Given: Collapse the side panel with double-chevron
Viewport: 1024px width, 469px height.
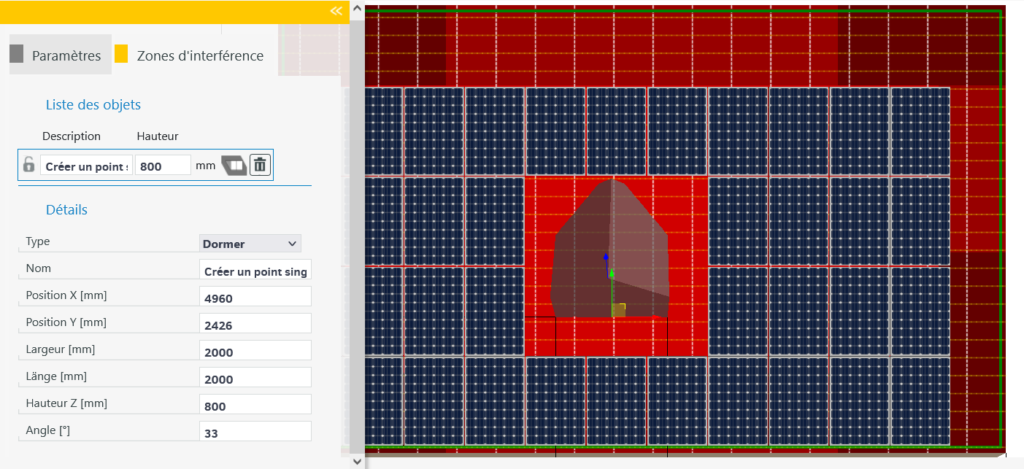Looking at the screenshot, I should point(336,10).
